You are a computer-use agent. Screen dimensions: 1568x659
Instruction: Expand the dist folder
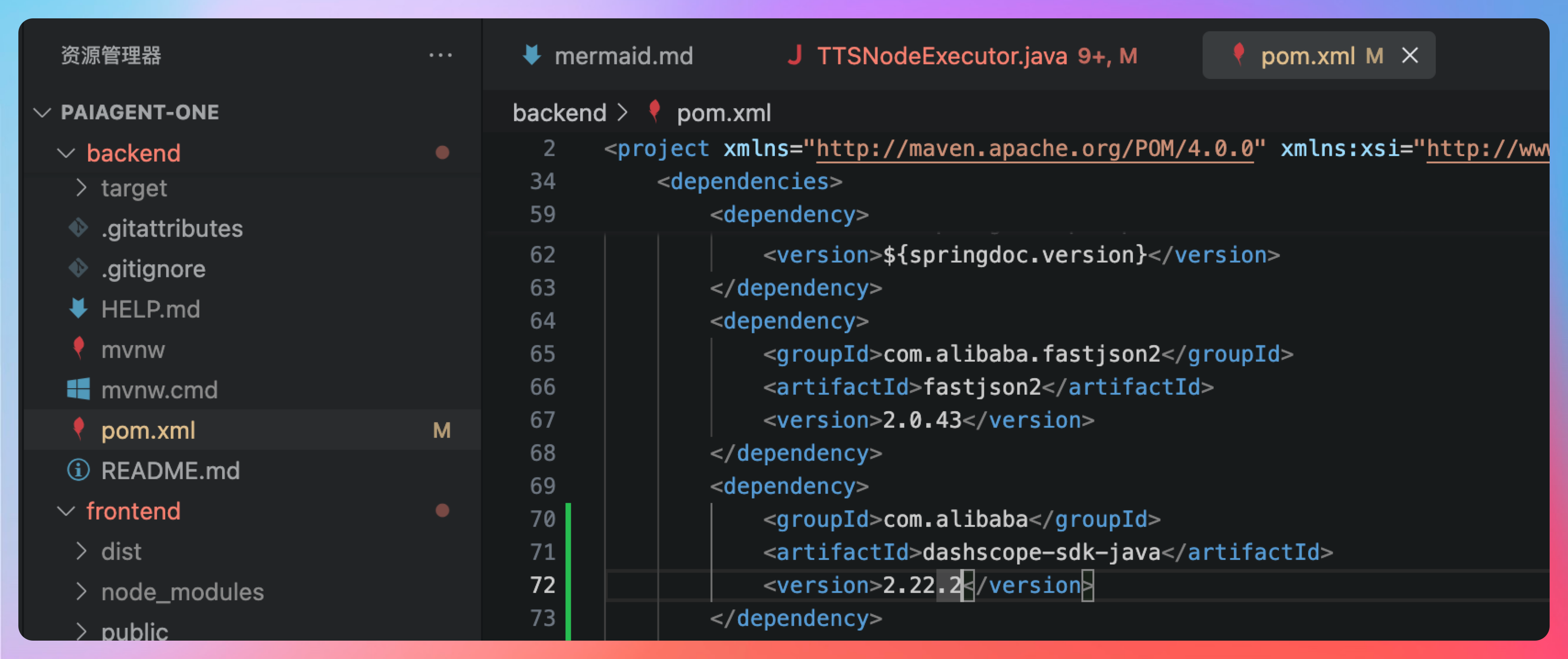click(81, 551)
